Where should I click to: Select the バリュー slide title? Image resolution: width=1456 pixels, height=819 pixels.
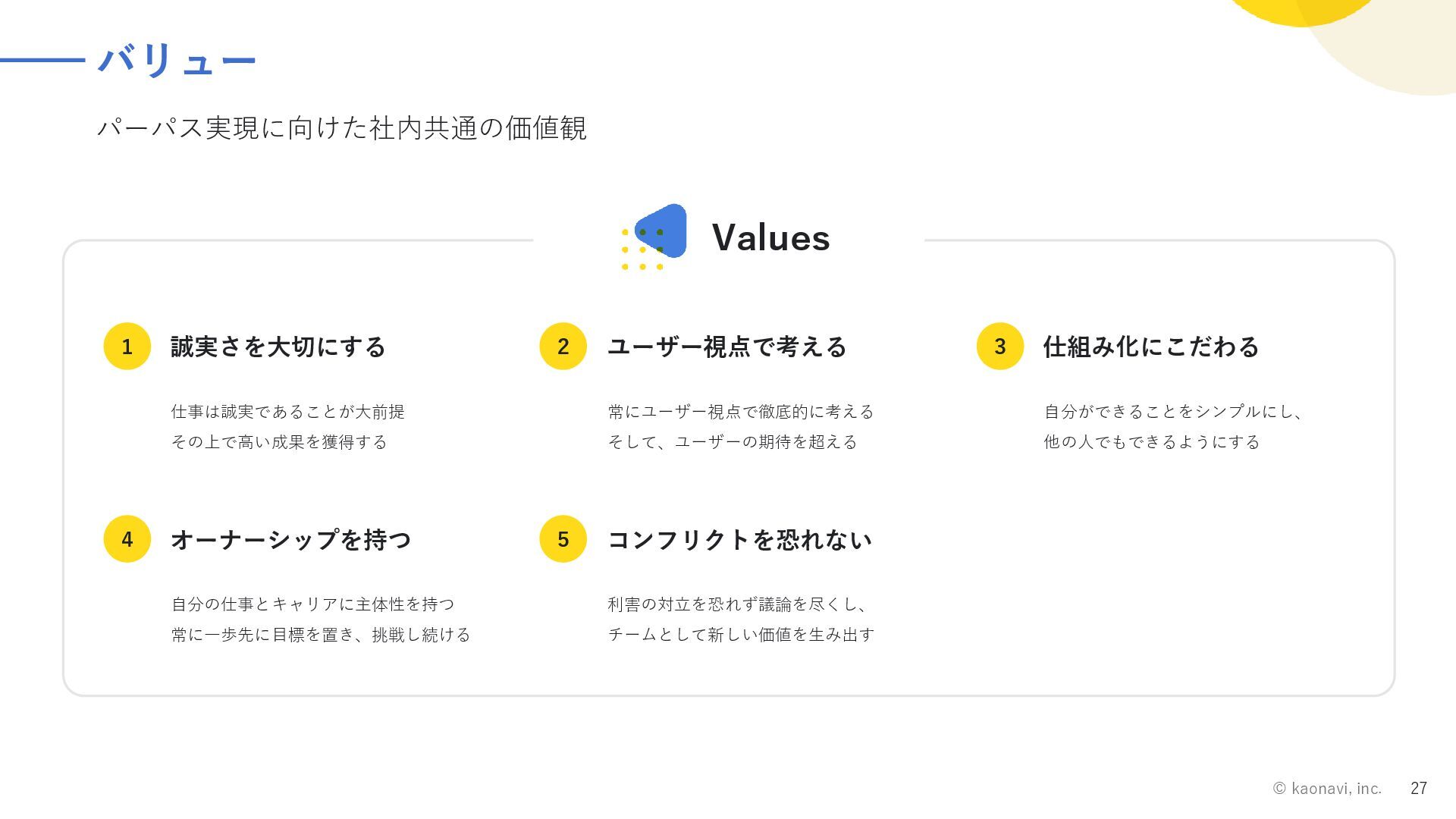pos(177,60)
